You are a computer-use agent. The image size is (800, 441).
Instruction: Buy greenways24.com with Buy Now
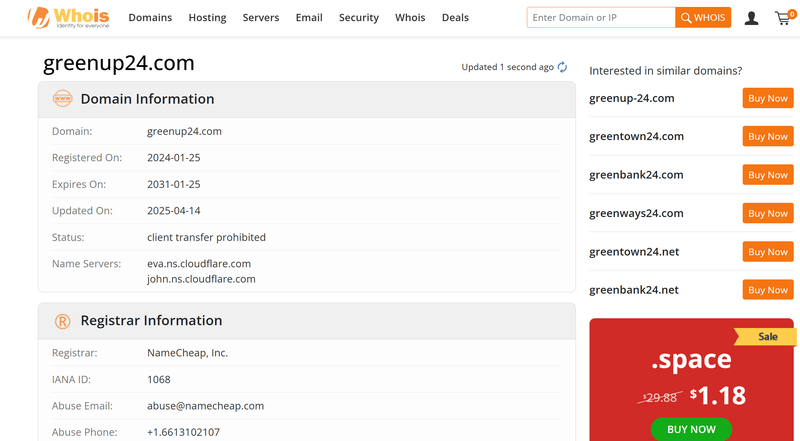point(768,213)
